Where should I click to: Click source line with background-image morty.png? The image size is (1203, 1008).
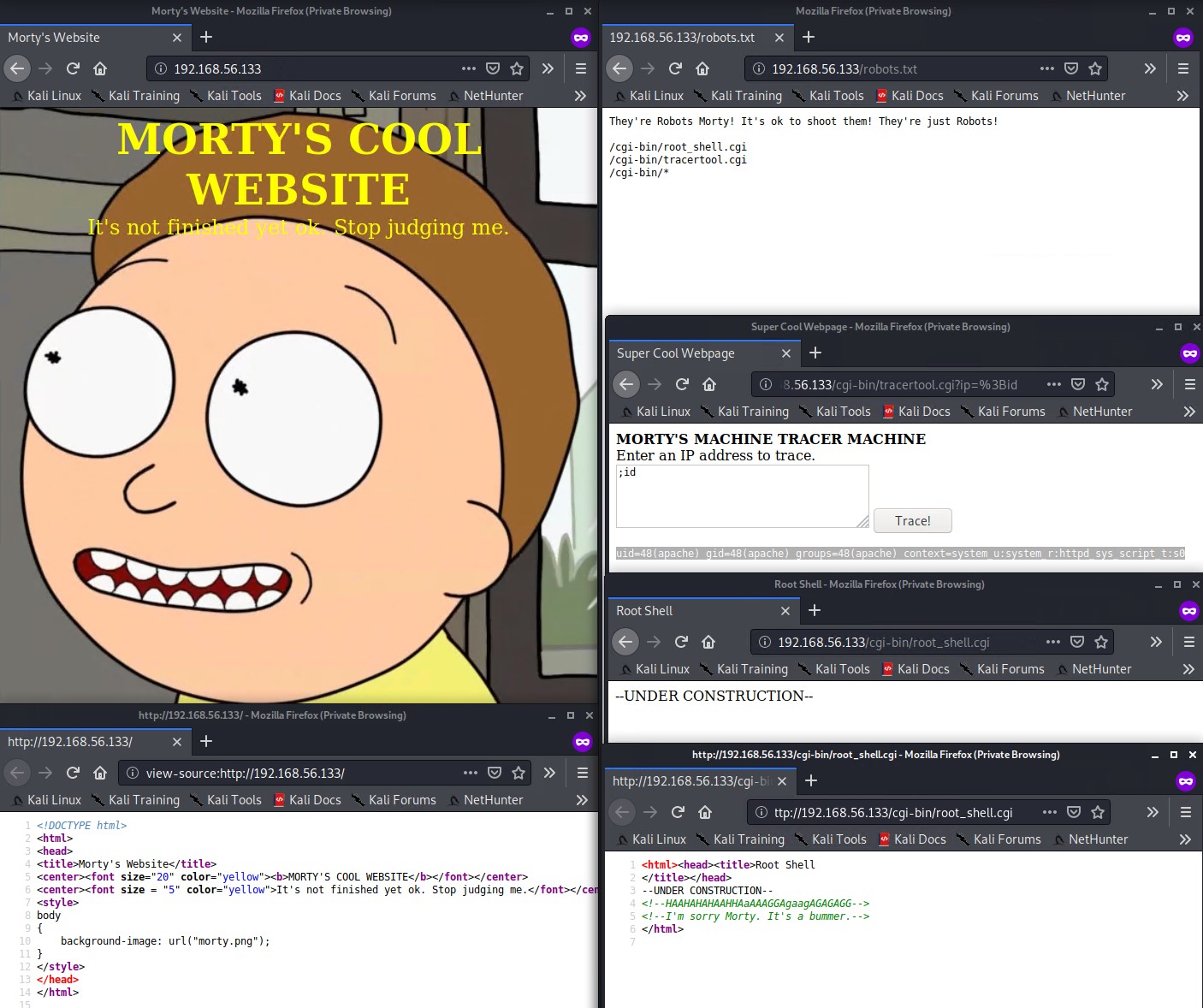point(165,941)
